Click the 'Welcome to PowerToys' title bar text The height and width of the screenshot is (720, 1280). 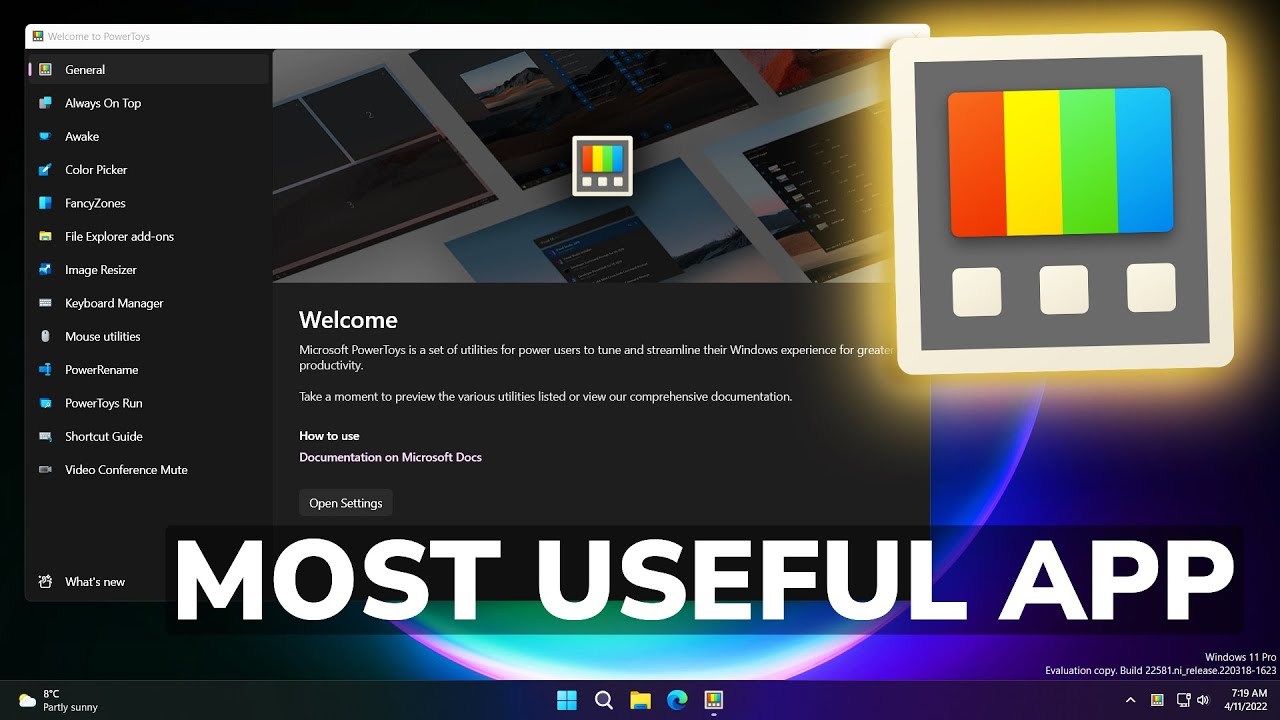pyautogui.click(x=99, y=36)
